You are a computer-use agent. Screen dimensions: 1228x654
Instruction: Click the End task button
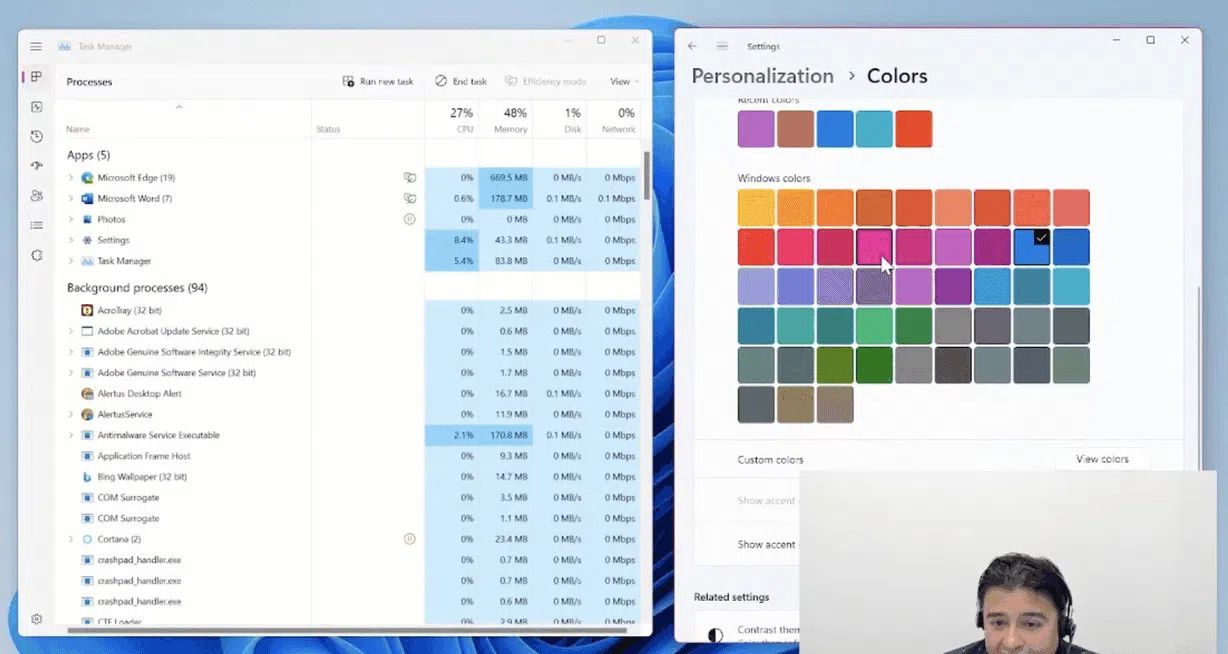point(461,81)
